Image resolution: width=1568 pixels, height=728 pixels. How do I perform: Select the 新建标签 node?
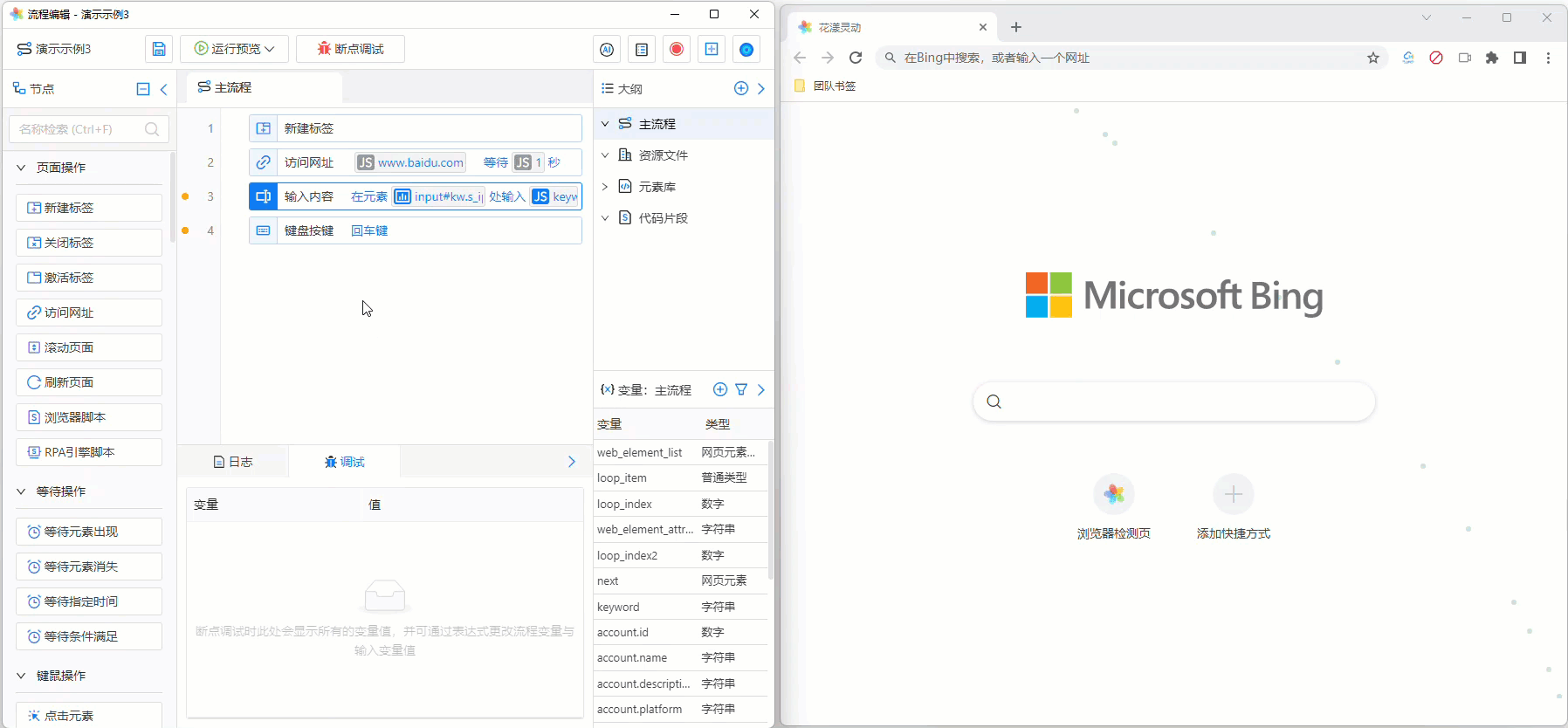click(x=89, y=208)
